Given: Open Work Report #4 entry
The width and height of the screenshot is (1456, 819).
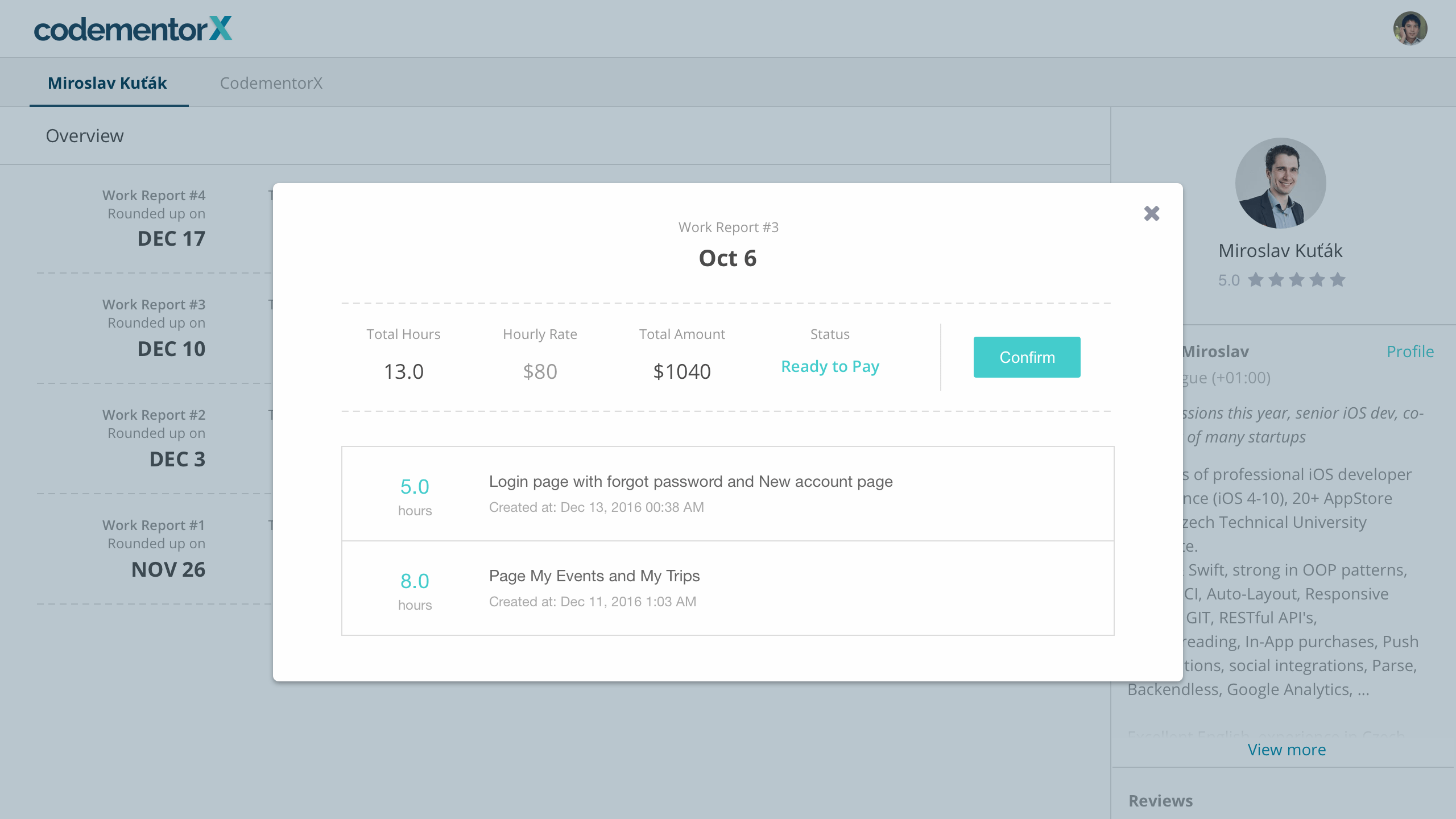Looking at the screenshot, I should pyautogui.click(x=154, y=219).
